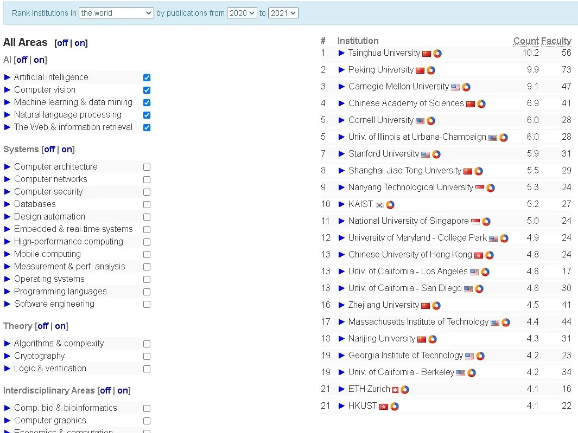Screen dimensions: 578x433
Task: Expand the Artificial intelligence area arrow
Action: click(7, 77)
